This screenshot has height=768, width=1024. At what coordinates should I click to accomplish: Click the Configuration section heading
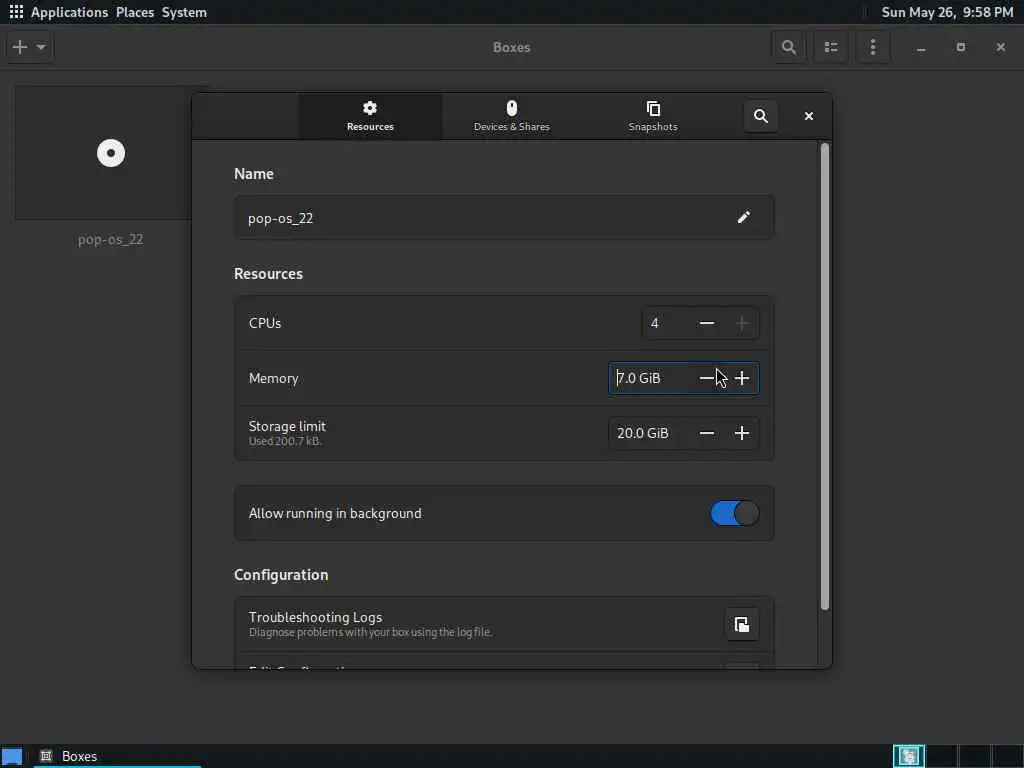(x=281, y=575)
